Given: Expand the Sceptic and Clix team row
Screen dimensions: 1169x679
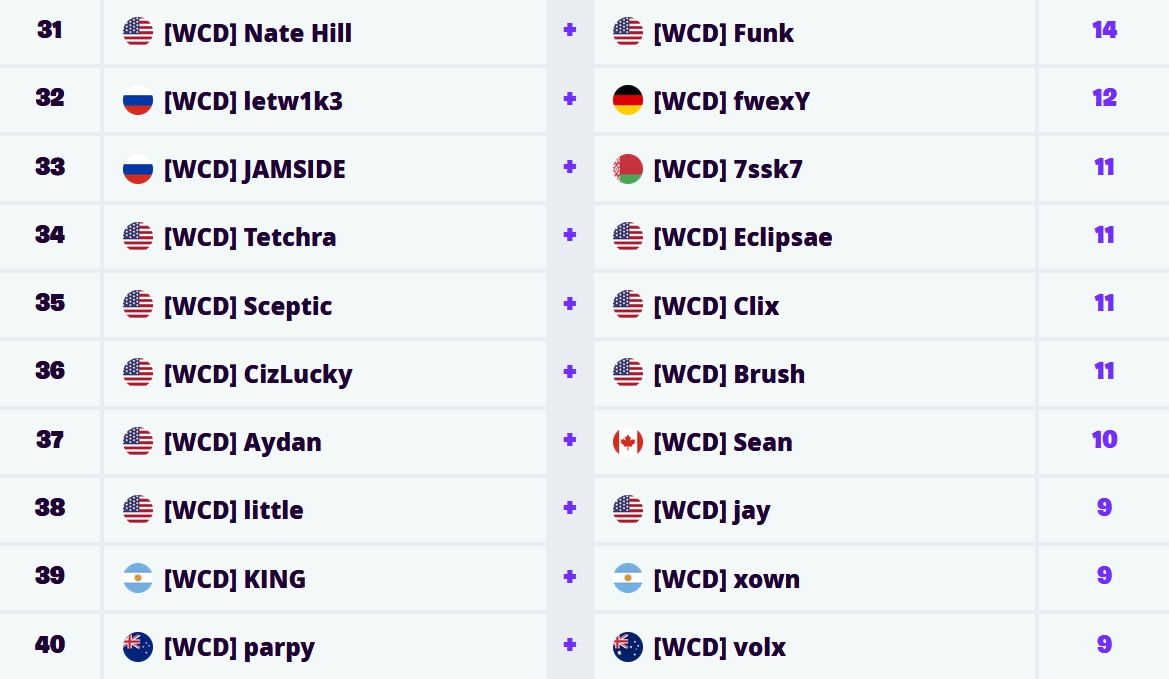Looking at the screenshot, I should point(570,304).
